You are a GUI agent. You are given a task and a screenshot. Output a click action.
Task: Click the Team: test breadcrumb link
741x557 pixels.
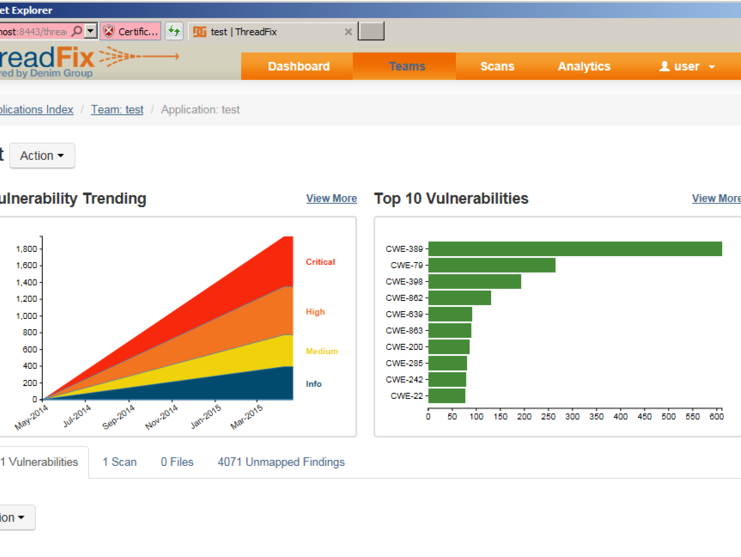(x=117, y=110)
